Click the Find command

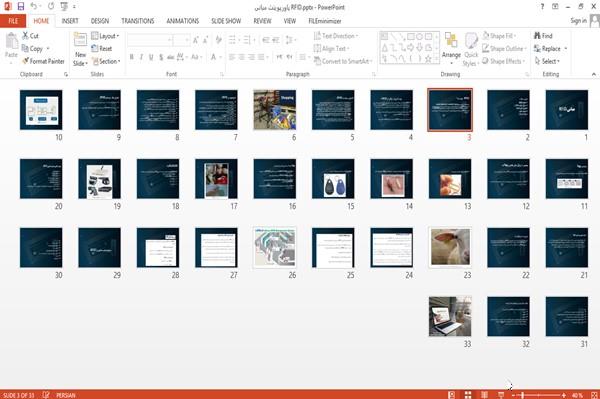click(x=543, y=36)
